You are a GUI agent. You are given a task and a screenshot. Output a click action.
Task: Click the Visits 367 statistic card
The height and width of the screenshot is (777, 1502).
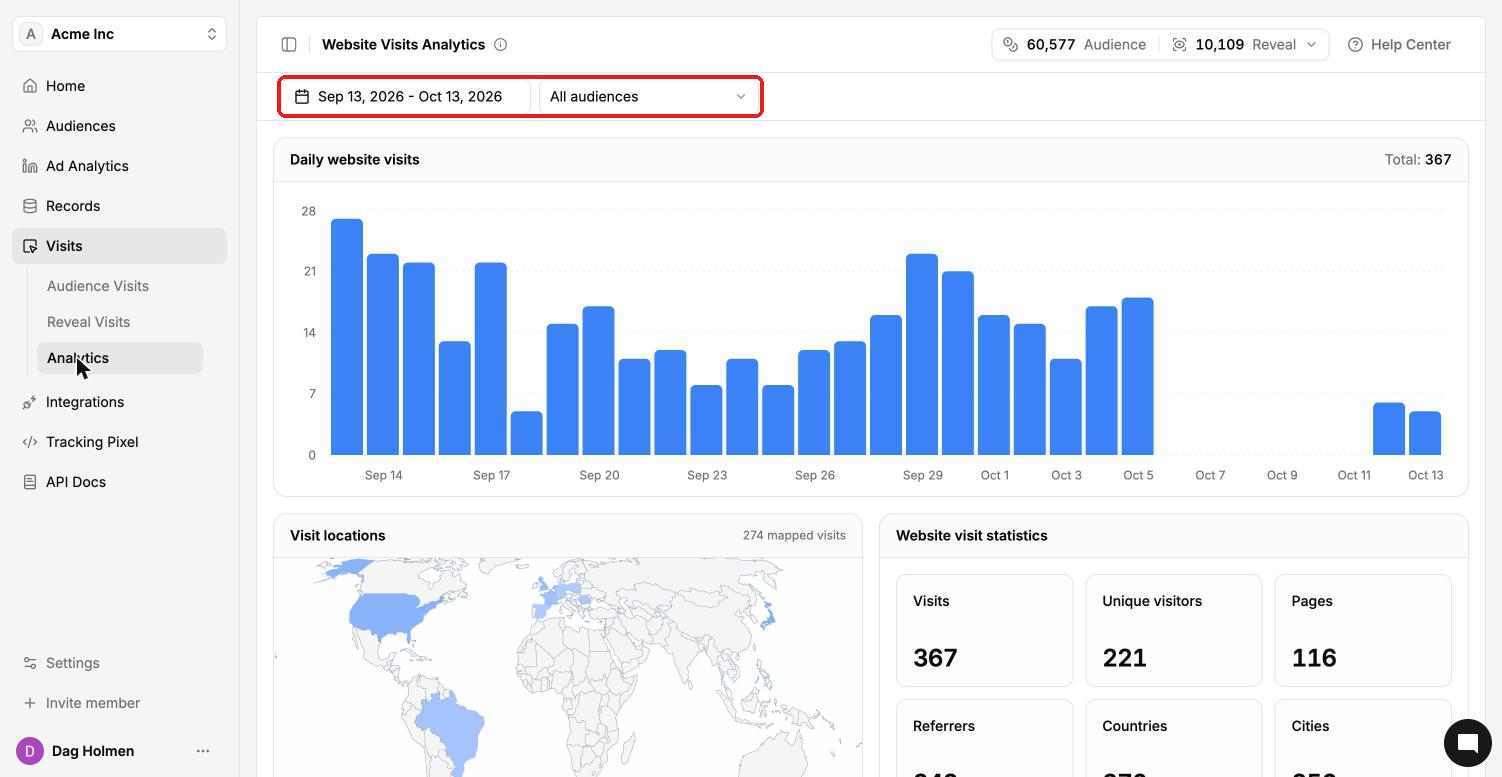[984, 630]
